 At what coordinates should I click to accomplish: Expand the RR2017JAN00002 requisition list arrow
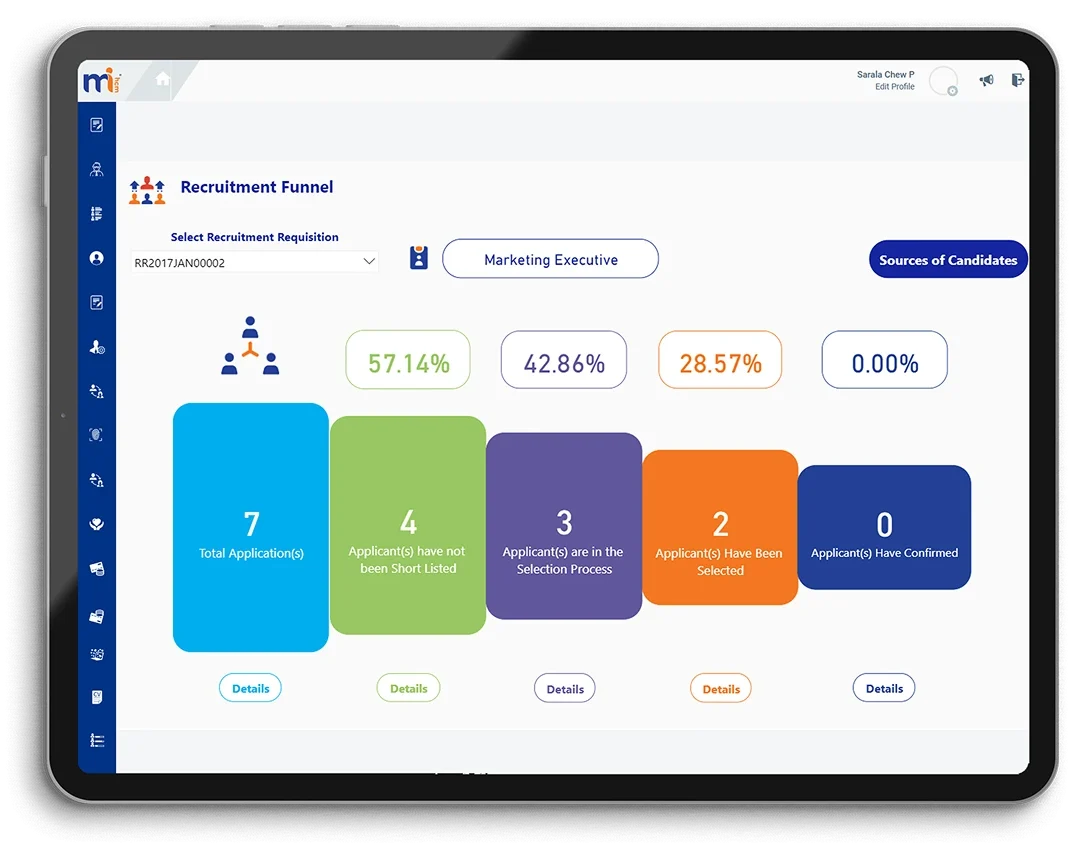point(369,260)
